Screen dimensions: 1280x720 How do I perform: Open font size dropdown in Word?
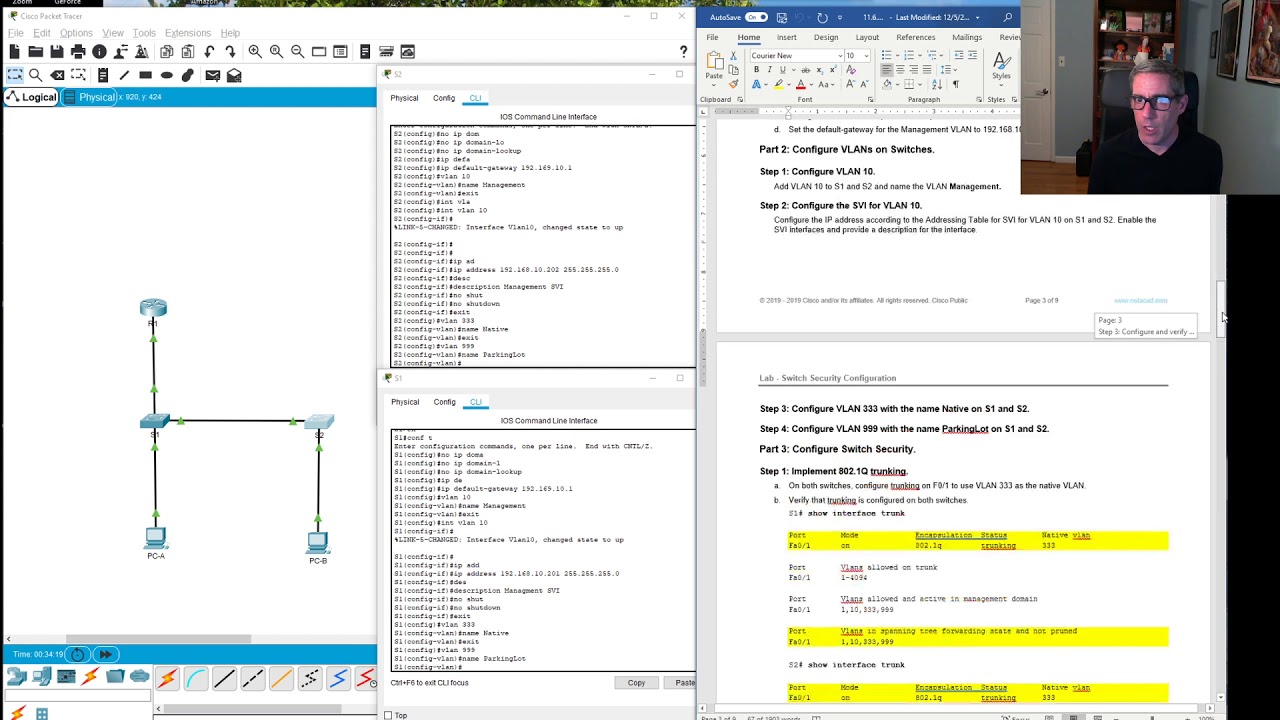(867, 56)
